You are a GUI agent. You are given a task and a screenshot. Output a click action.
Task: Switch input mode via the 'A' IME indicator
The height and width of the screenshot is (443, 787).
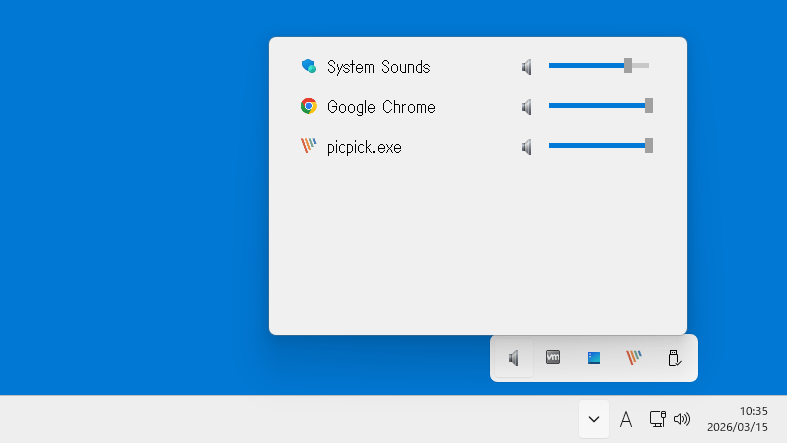[x=626, y=419]
